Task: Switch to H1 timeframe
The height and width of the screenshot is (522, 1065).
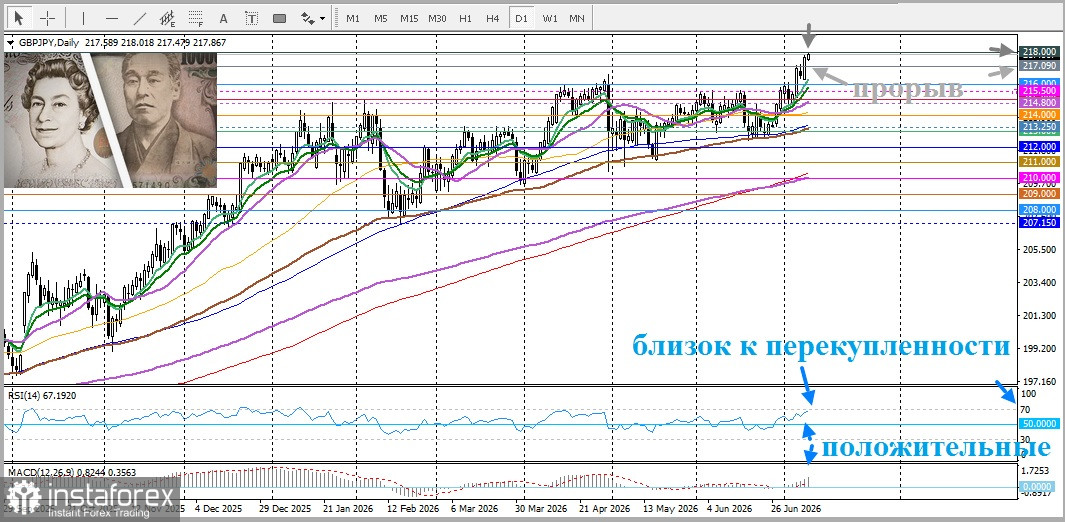Action: 465,18
